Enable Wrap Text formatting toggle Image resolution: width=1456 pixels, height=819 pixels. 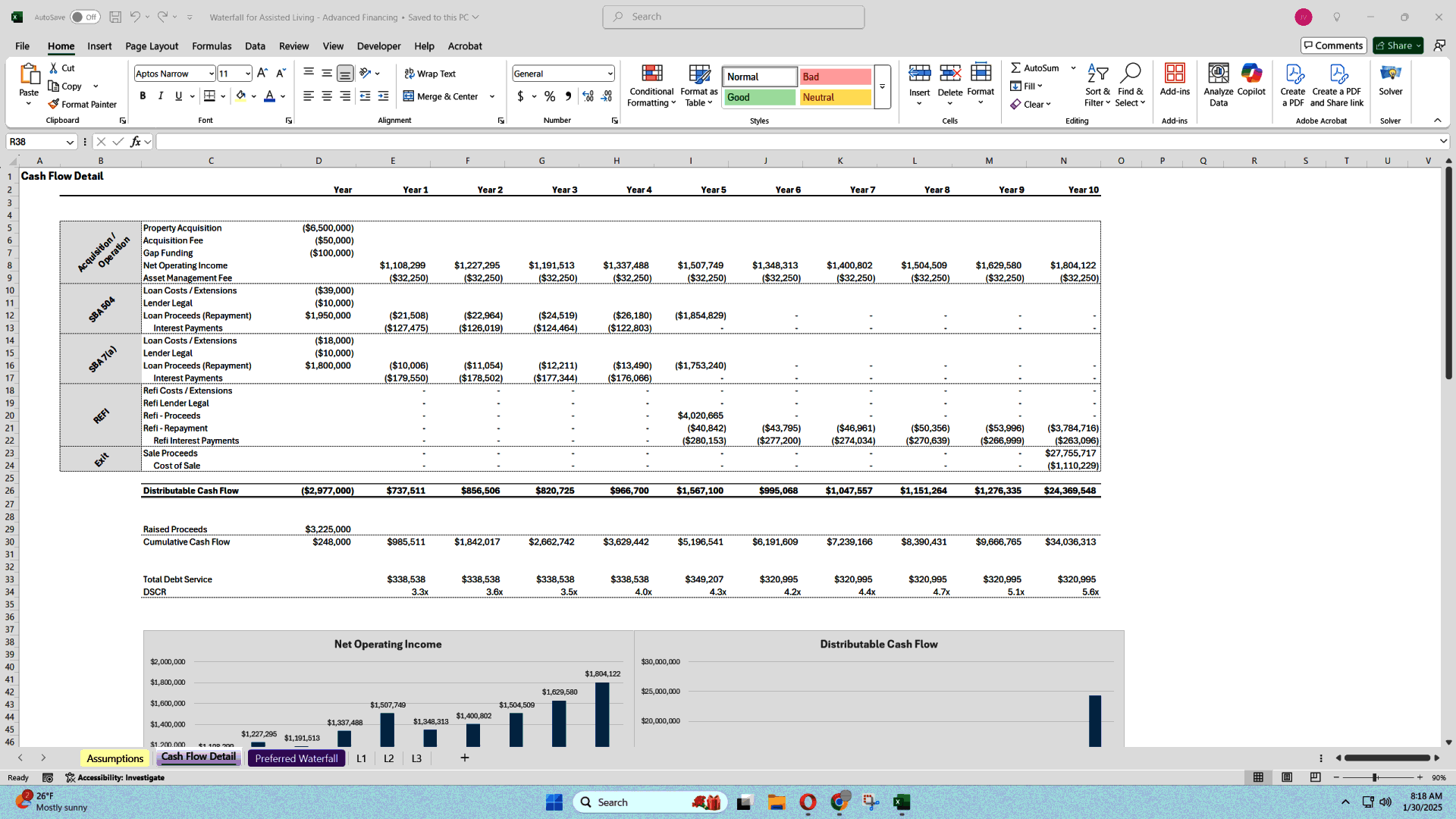click(431, 73)
